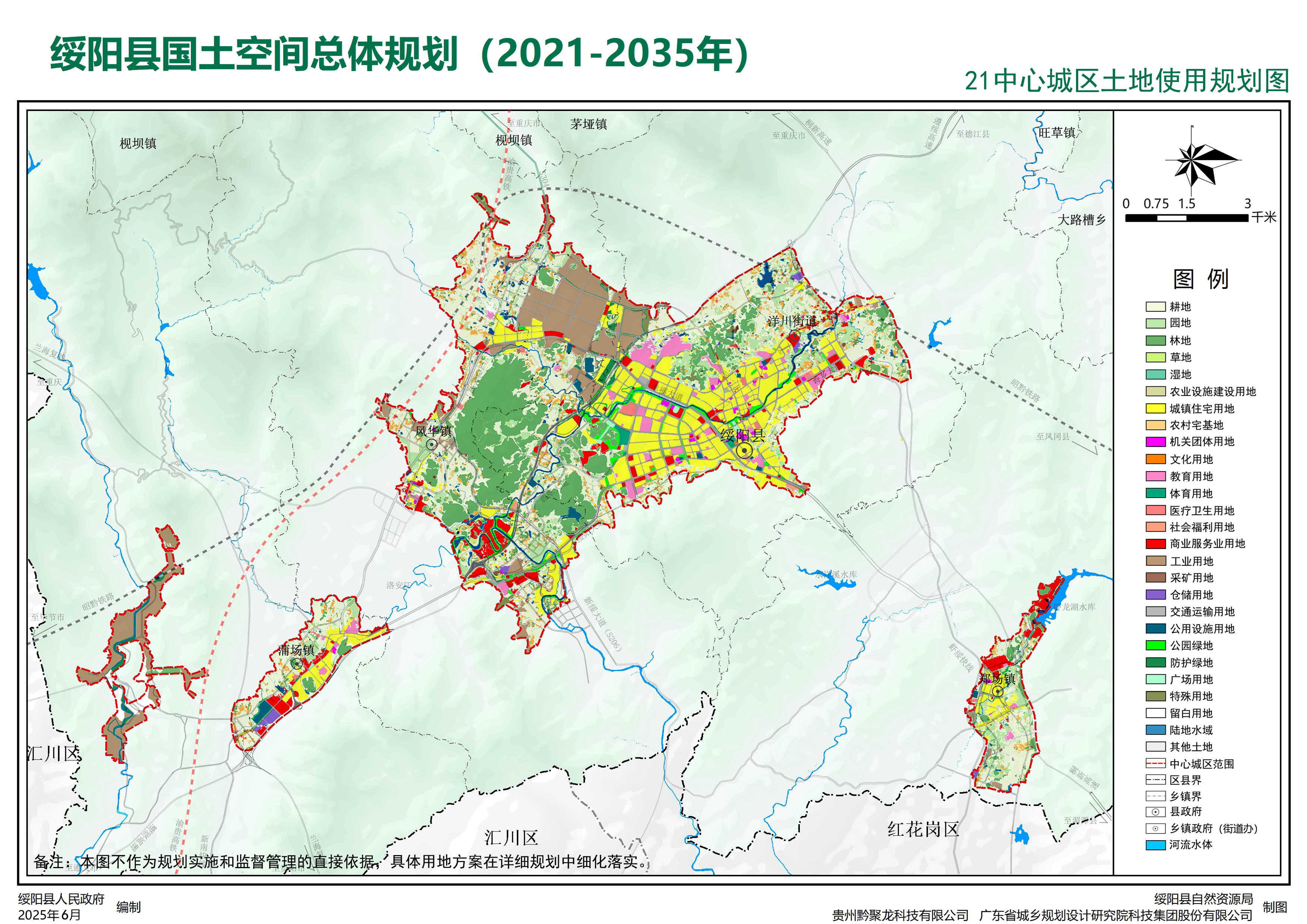This screenshot has width=1307, height=924.
Task: Click the 风华镇 town government marker
Action: 432,444
